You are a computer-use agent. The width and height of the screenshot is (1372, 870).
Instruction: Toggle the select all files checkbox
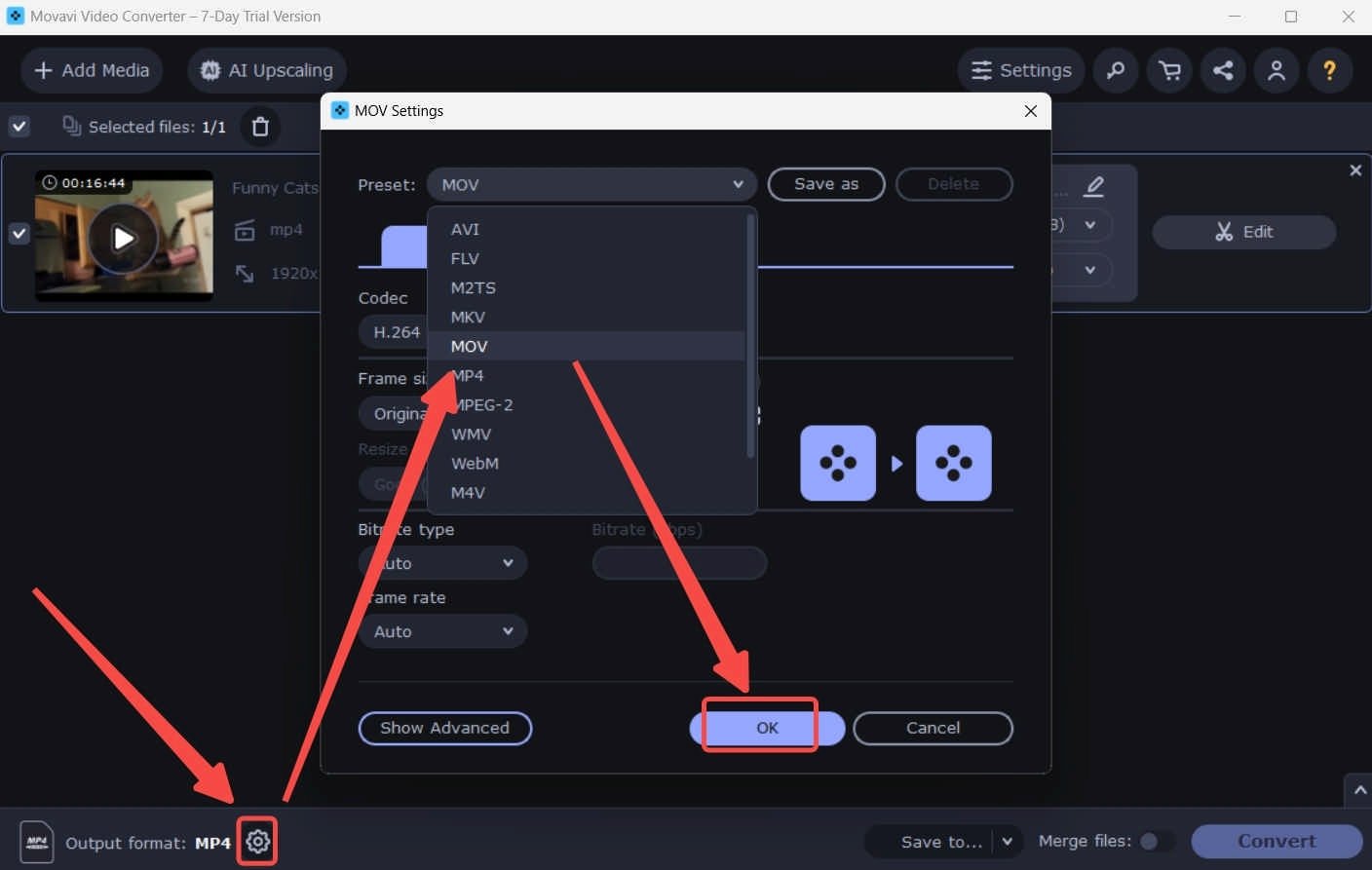point(19,126)
